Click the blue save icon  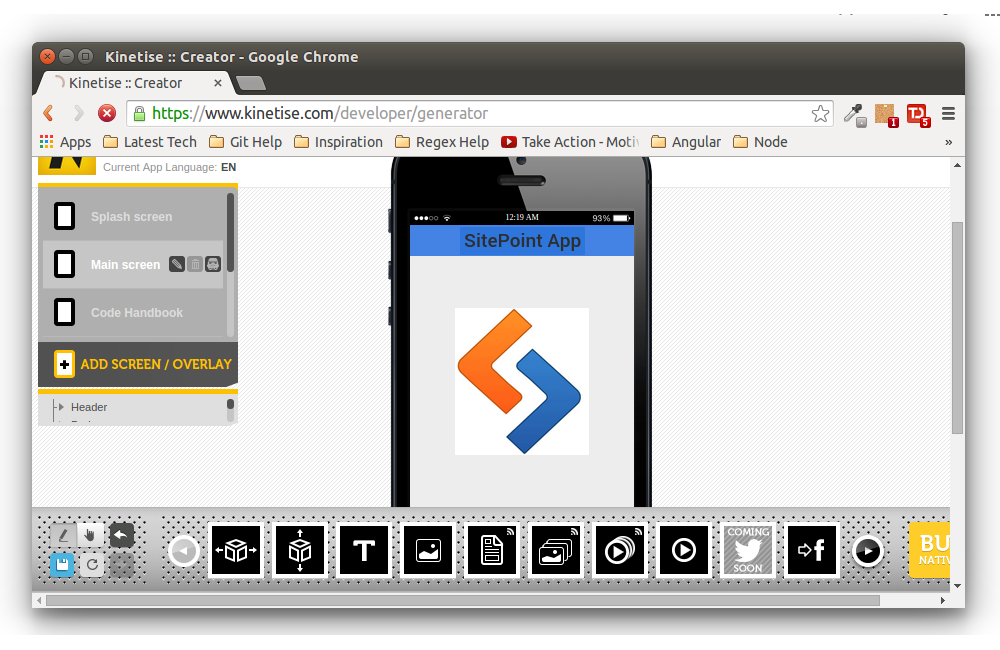[62, 565]
